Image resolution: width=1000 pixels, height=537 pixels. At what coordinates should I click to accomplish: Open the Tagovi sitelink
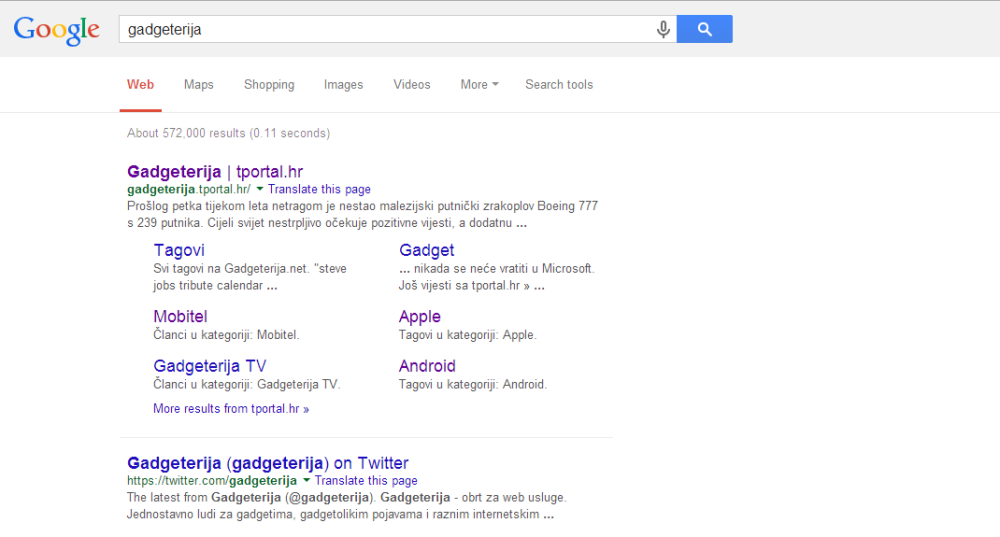pos(179,250)
